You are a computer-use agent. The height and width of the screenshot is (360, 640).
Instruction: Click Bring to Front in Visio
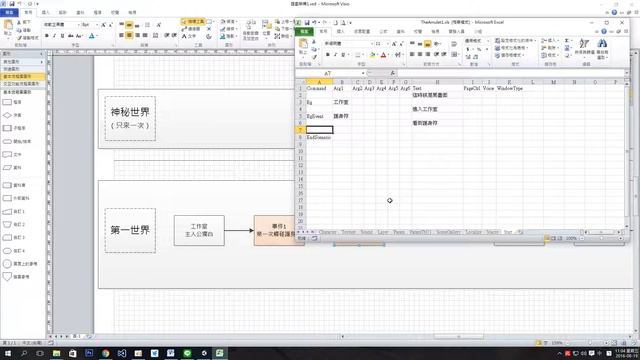(283, 22)
